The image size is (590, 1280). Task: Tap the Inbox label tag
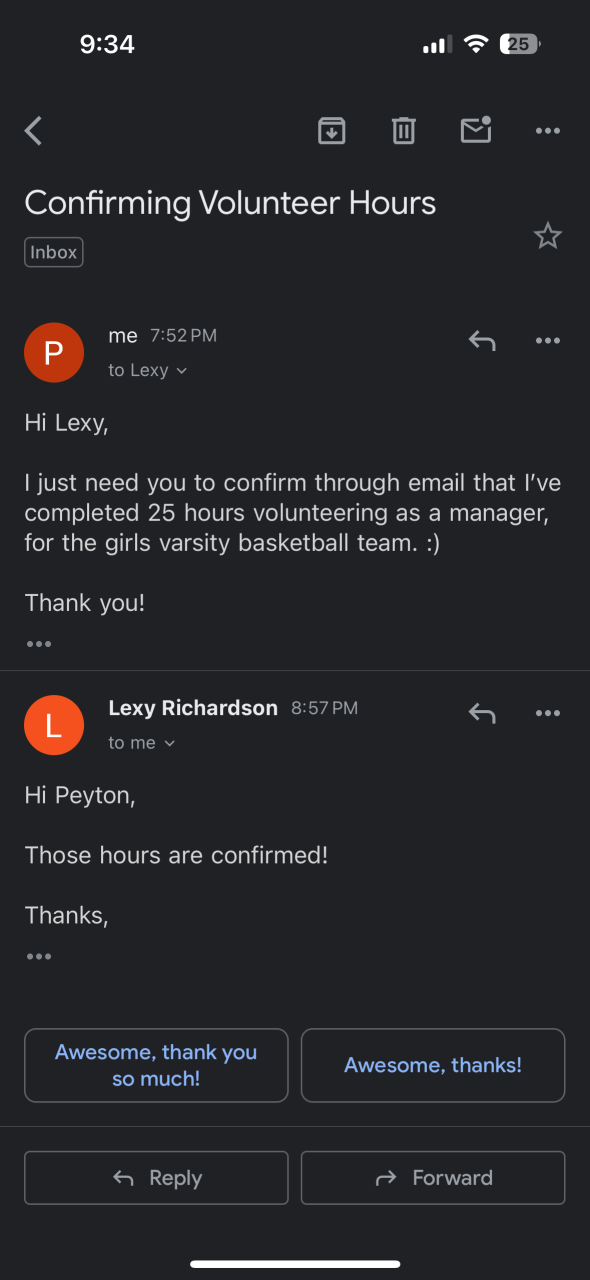click(x=54, y=252)
